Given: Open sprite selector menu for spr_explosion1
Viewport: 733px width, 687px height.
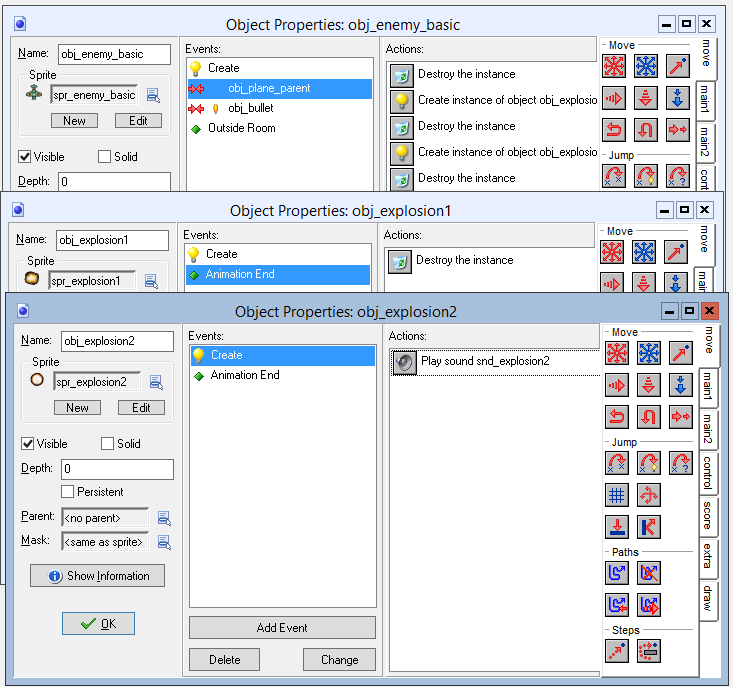Looking at the screenshot, I should click(151, 281).
